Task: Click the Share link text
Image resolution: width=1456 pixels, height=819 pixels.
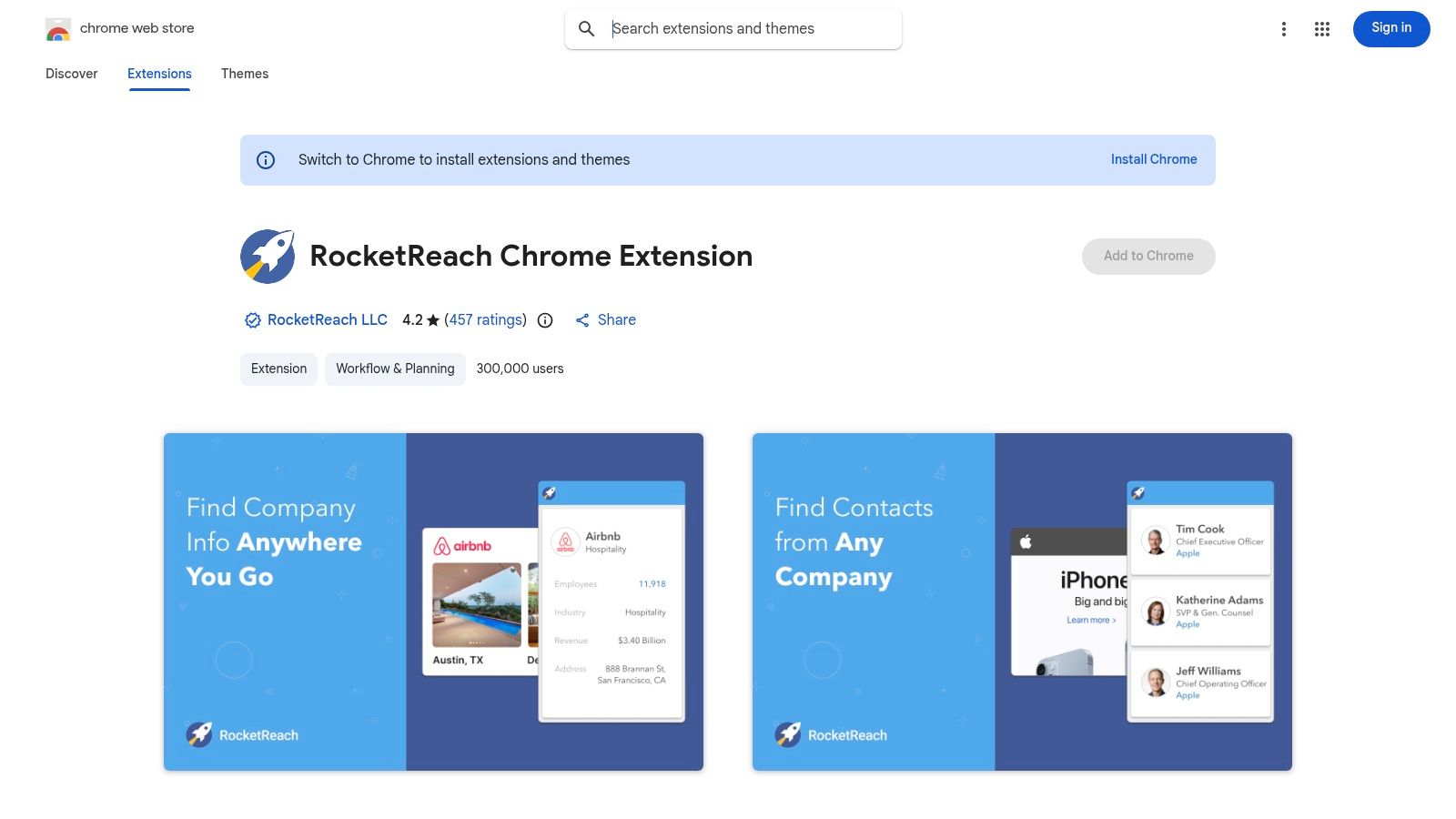Action: click(x=617, y=320)
